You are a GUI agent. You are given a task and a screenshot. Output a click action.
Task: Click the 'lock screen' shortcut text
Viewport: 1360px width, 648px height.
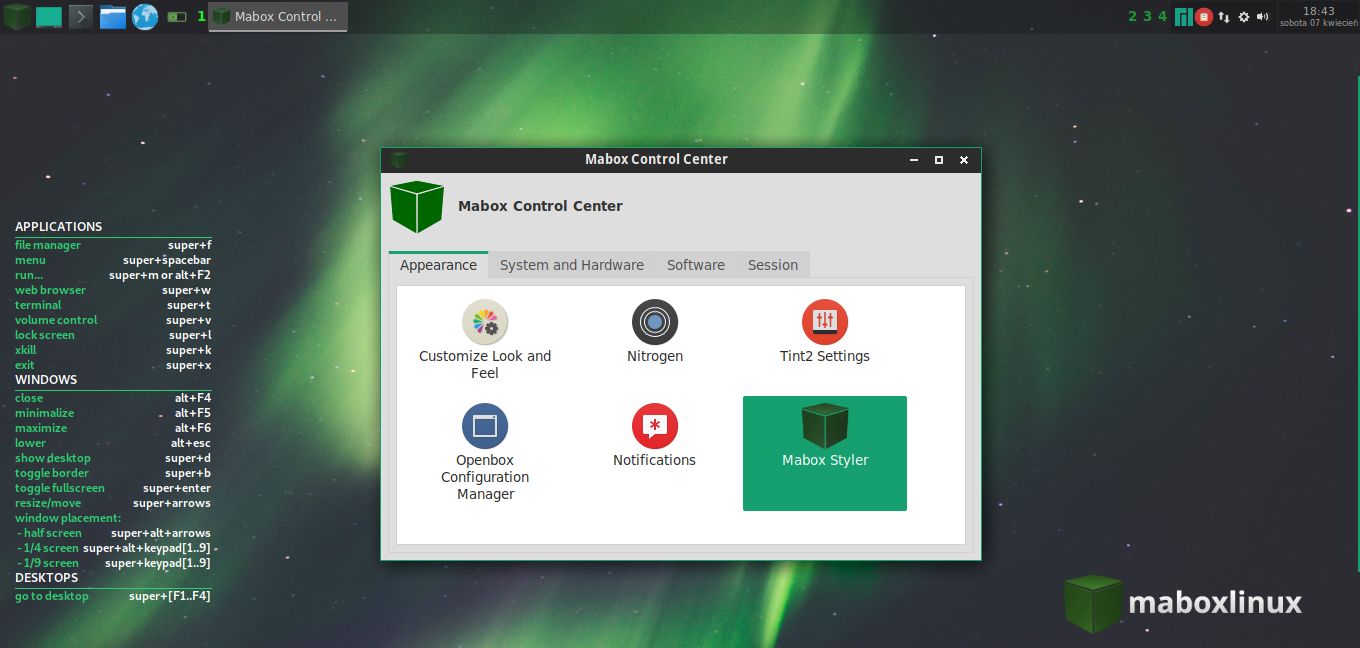click(45, 335)
